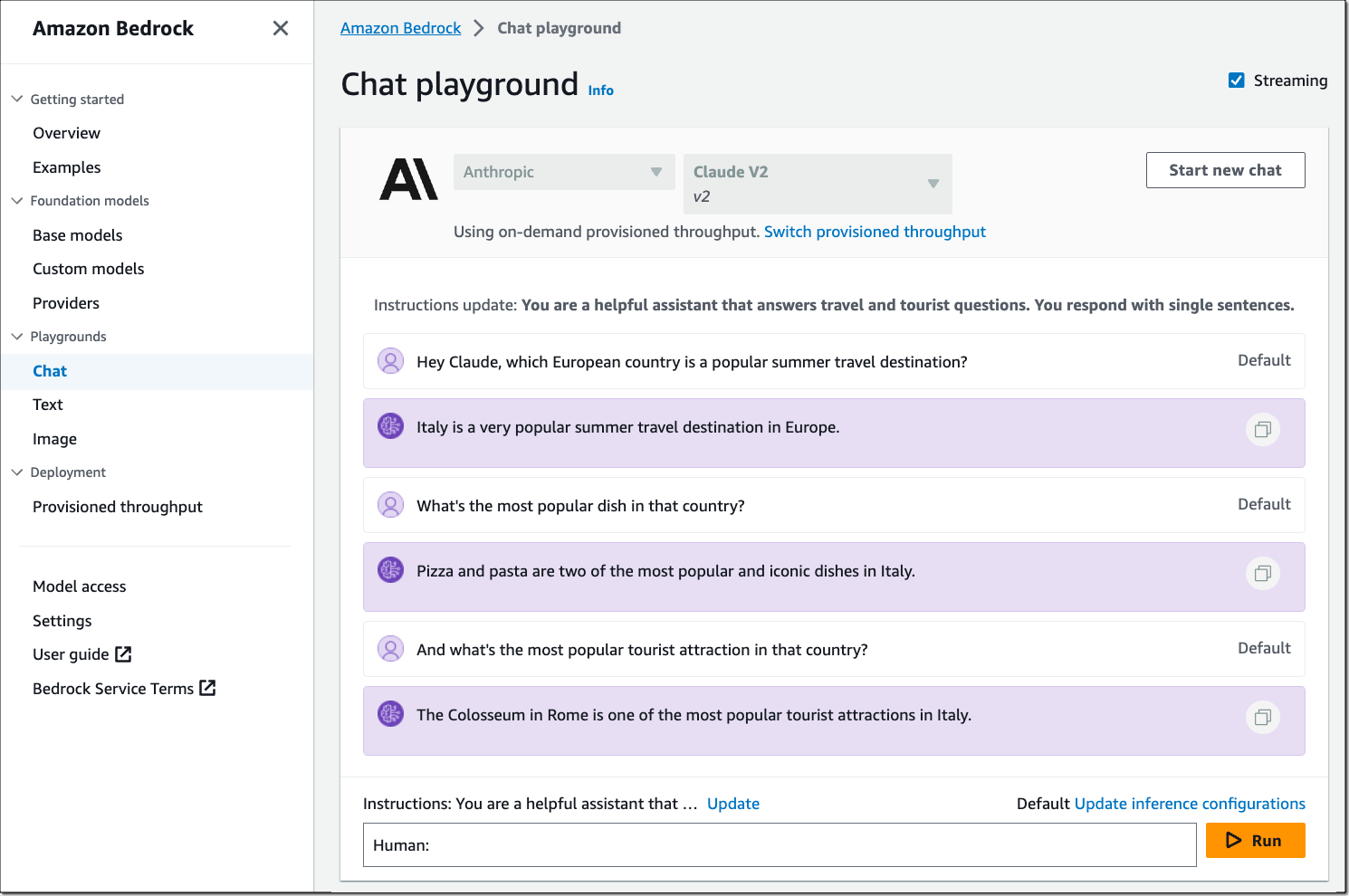
Task: Close the Amazon Bedrock sidebar panel
Action: click(x=281, y=28)
